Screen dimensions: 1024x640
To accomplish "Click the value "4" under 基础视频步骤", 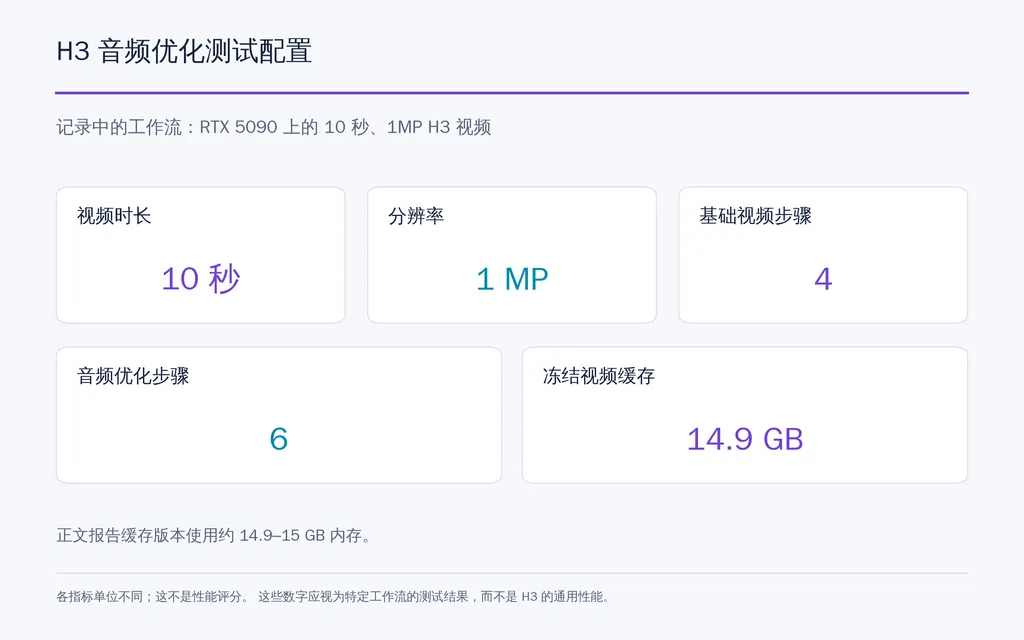I will point(823,280).
